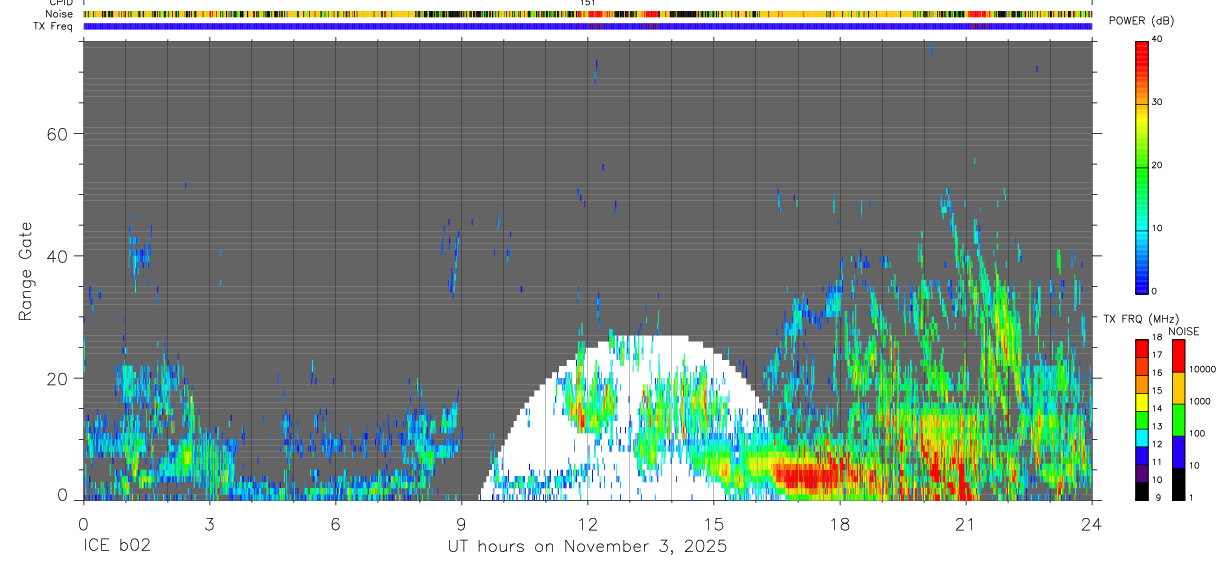Click the CPID 151 label above plot
This screenshot has width=1228, height=567.
tap(588, 3)
